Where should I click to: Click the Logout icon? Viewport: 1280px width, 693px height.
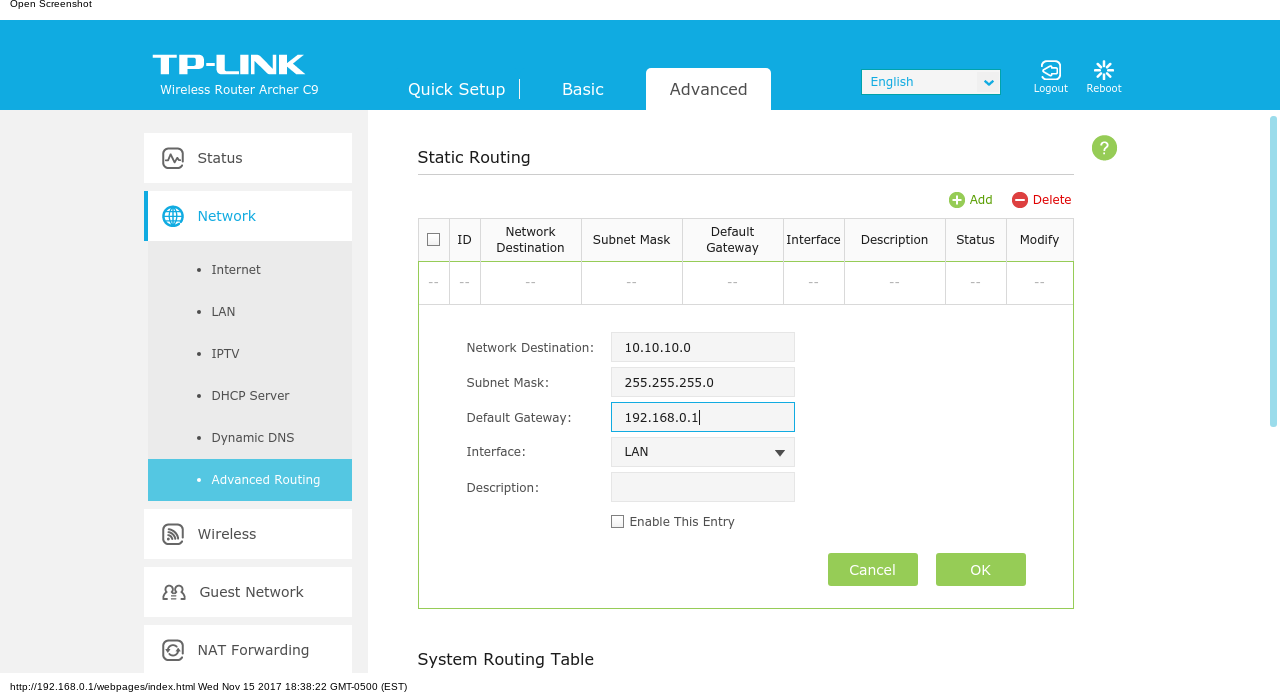click(1050, 70)
